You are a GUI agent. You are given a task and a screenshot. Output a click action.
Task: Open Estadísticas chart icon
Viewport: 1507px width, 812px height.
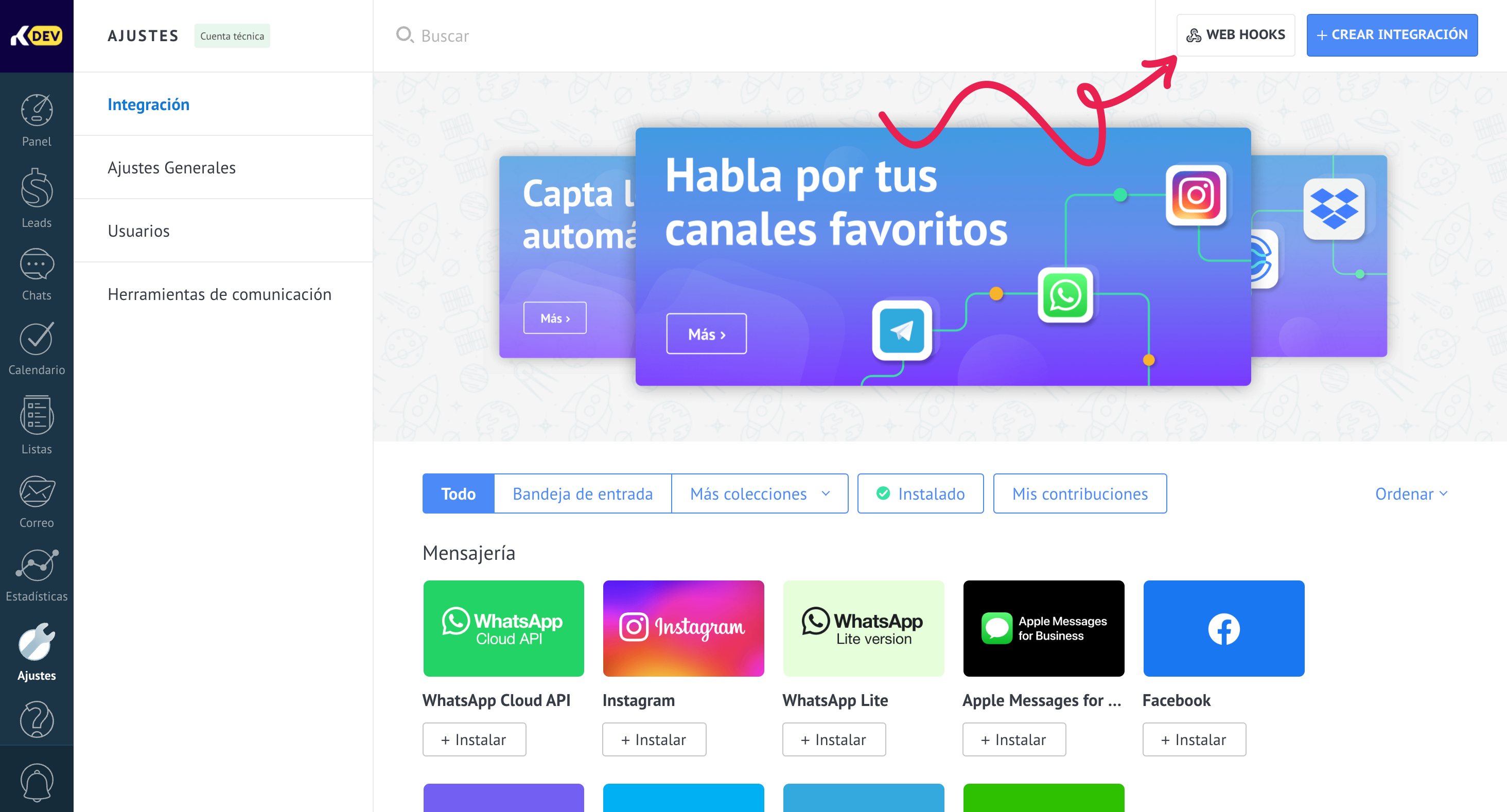(36, 565)
